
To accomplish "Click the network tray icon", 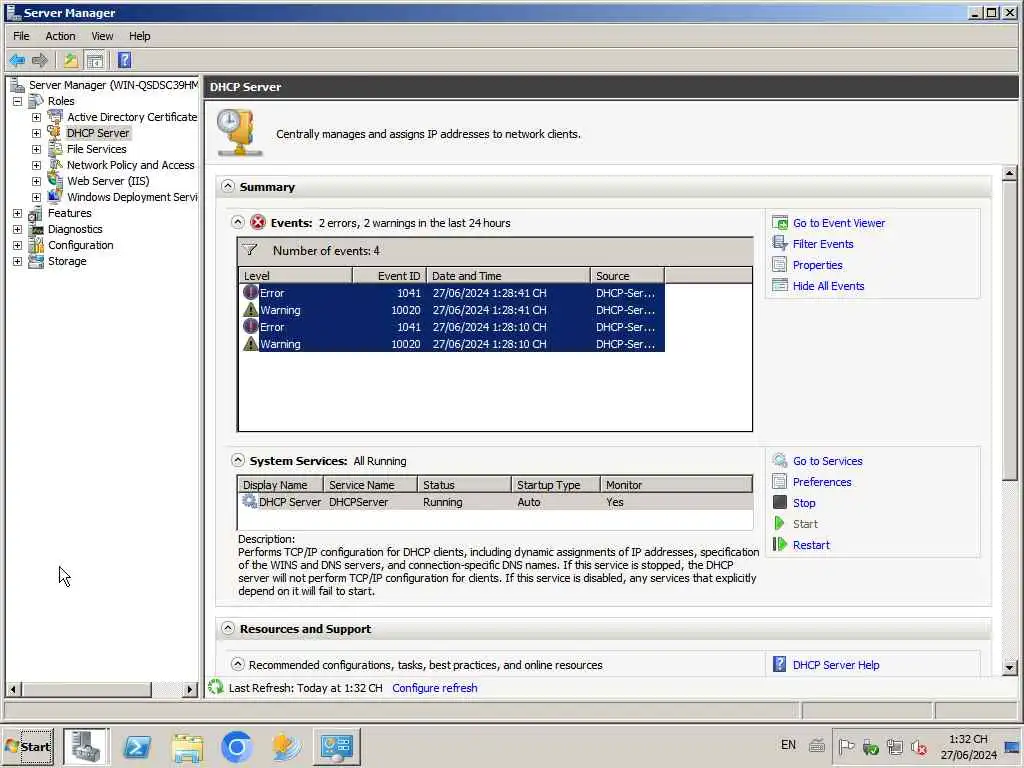I will click(895, 746).
